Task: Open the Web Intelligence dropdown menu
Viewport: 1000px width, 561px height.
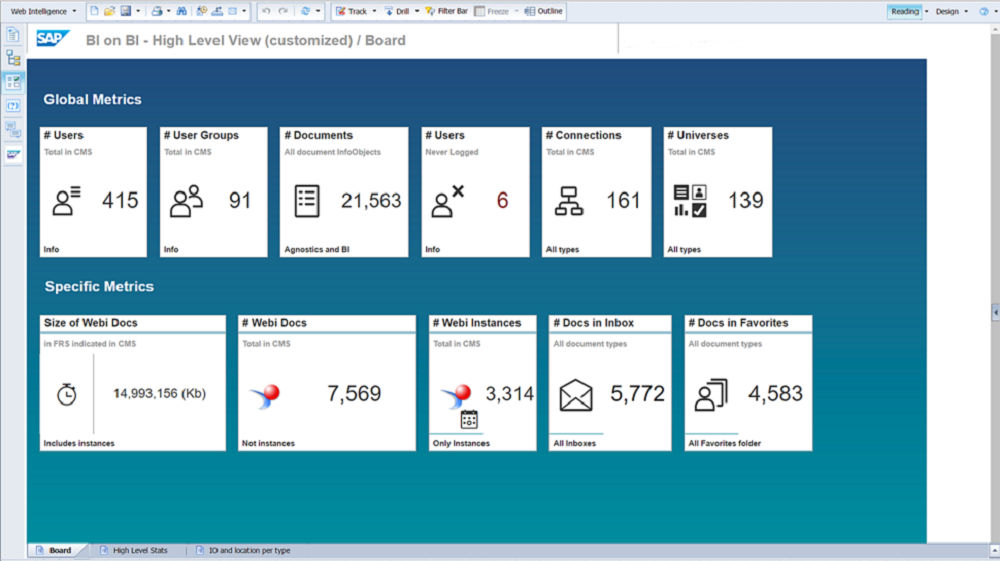Action: [x=43, y=11]
